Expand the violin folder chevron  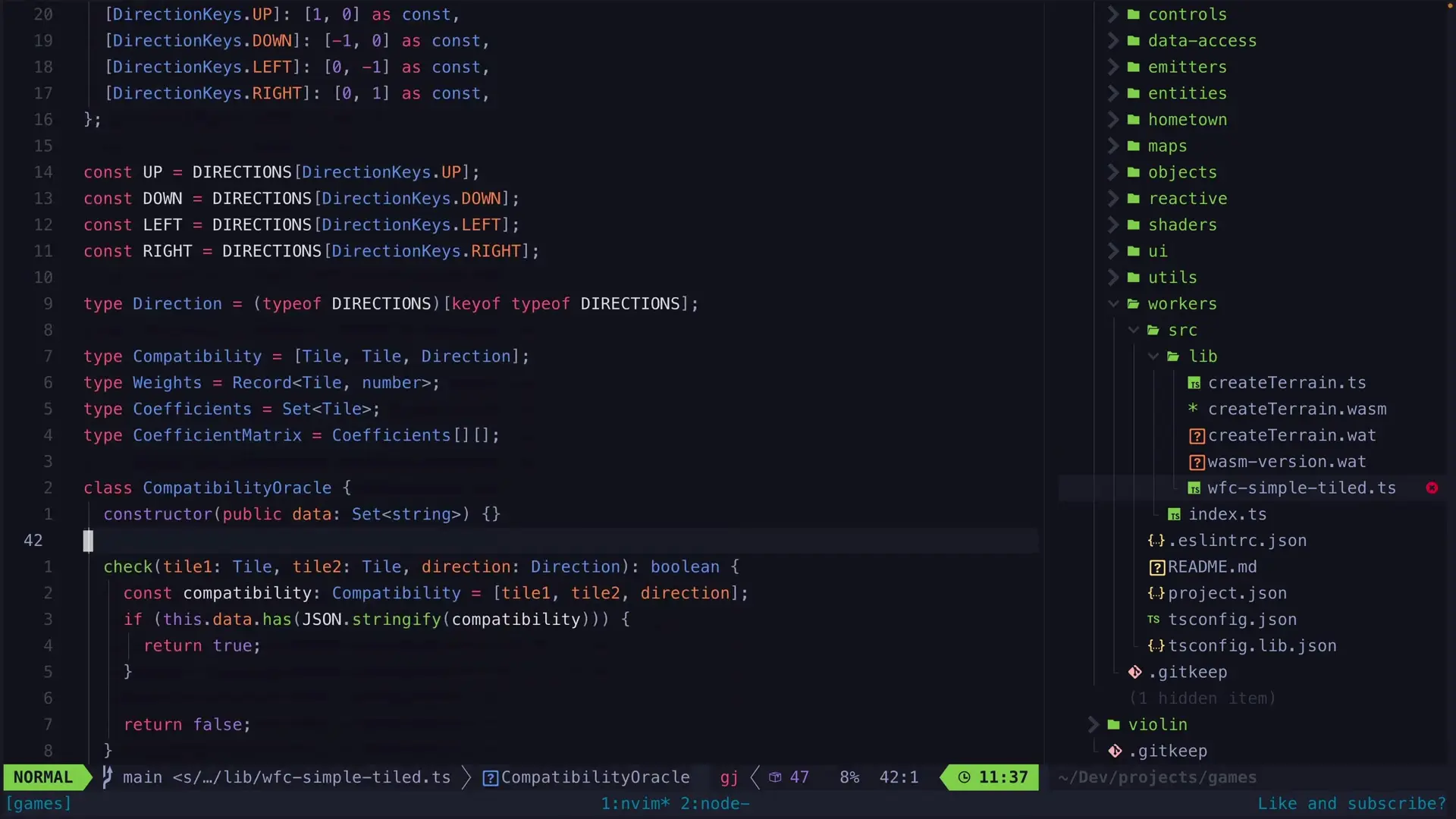(x=1093, y=724)
